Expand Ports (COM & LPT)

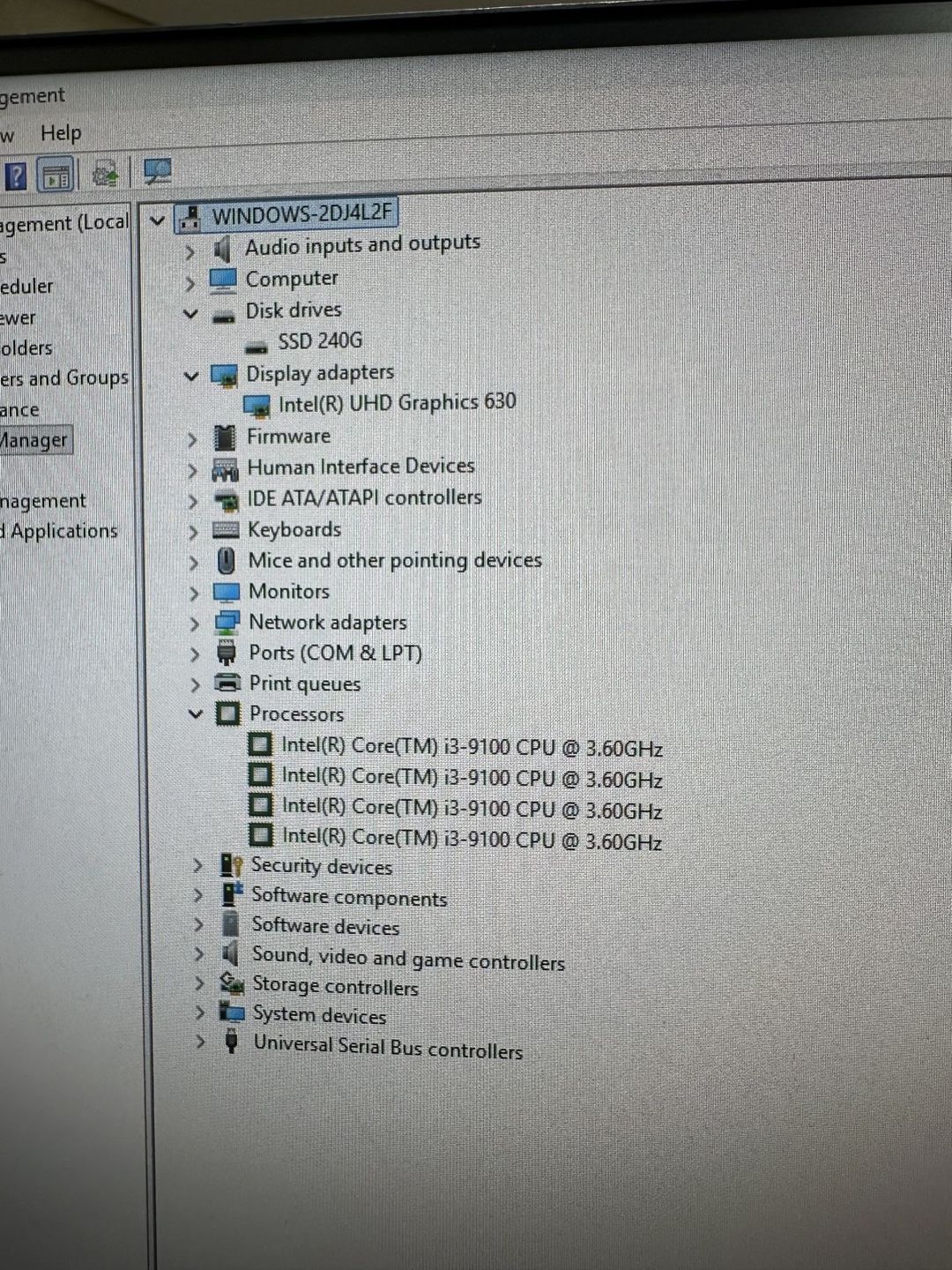(x=195, y=655)
